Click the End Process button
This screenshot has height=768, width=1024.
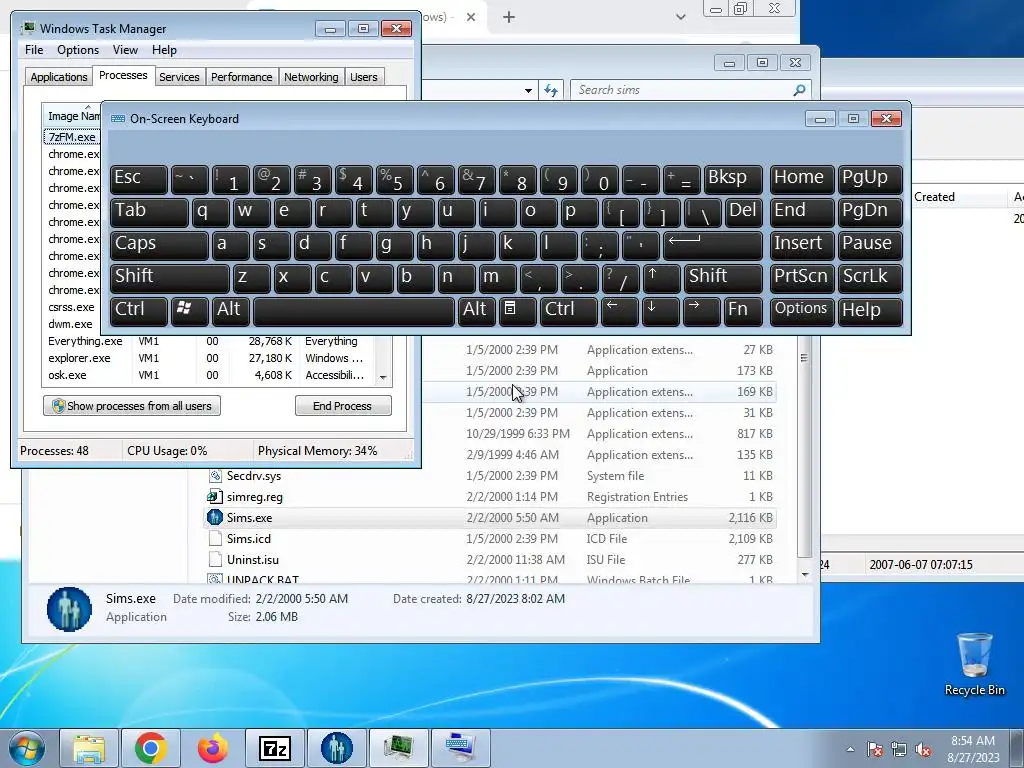343,406
